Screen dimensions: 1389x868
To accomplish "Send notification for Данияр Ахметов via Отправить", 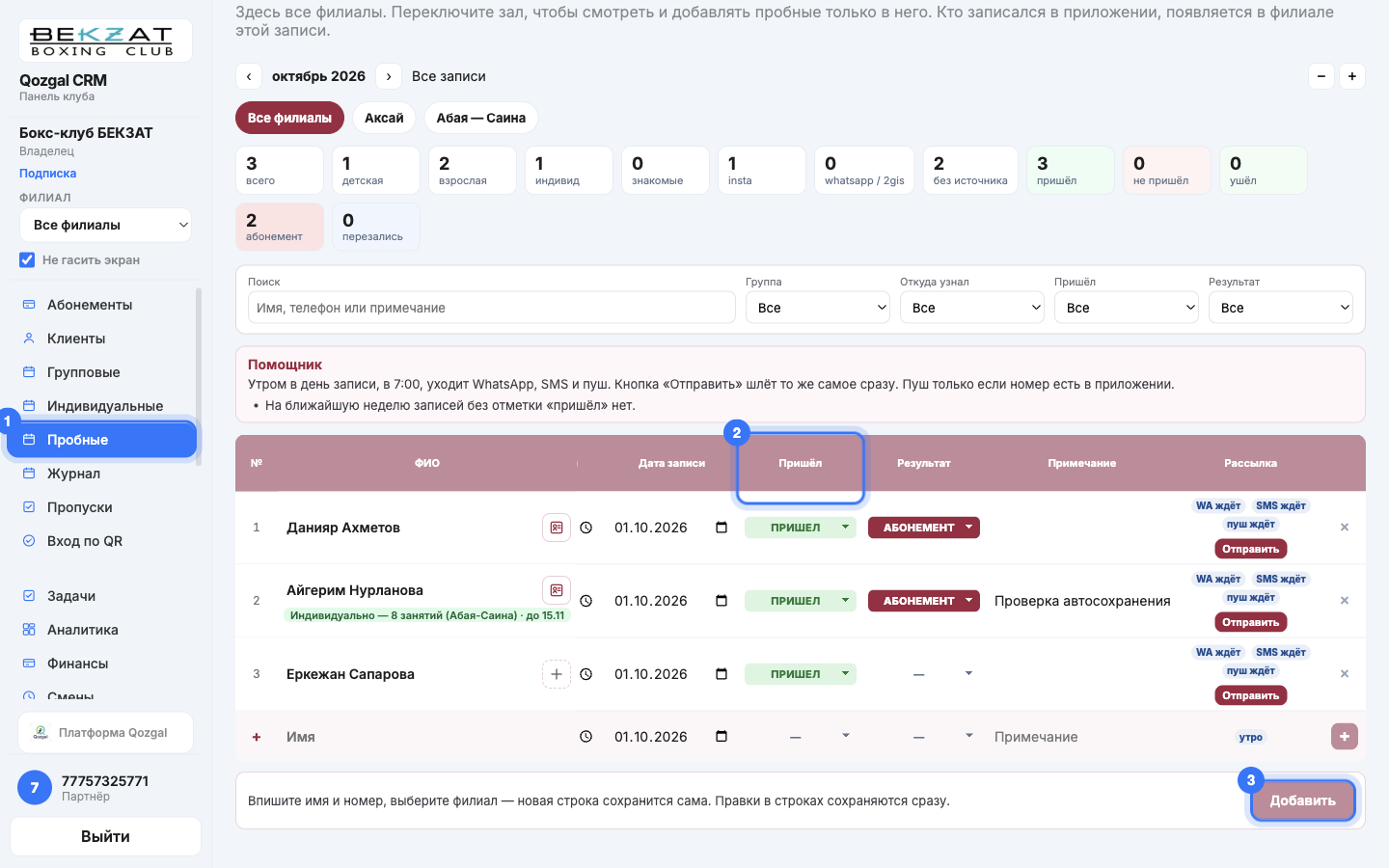I will 1251,549.
